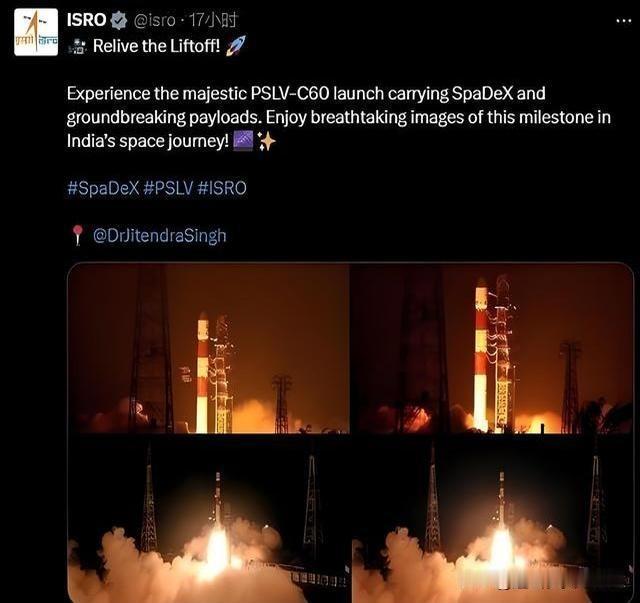
Task: Click the tweet body text about PSLV-C60
Action: (x=339, y=118)
